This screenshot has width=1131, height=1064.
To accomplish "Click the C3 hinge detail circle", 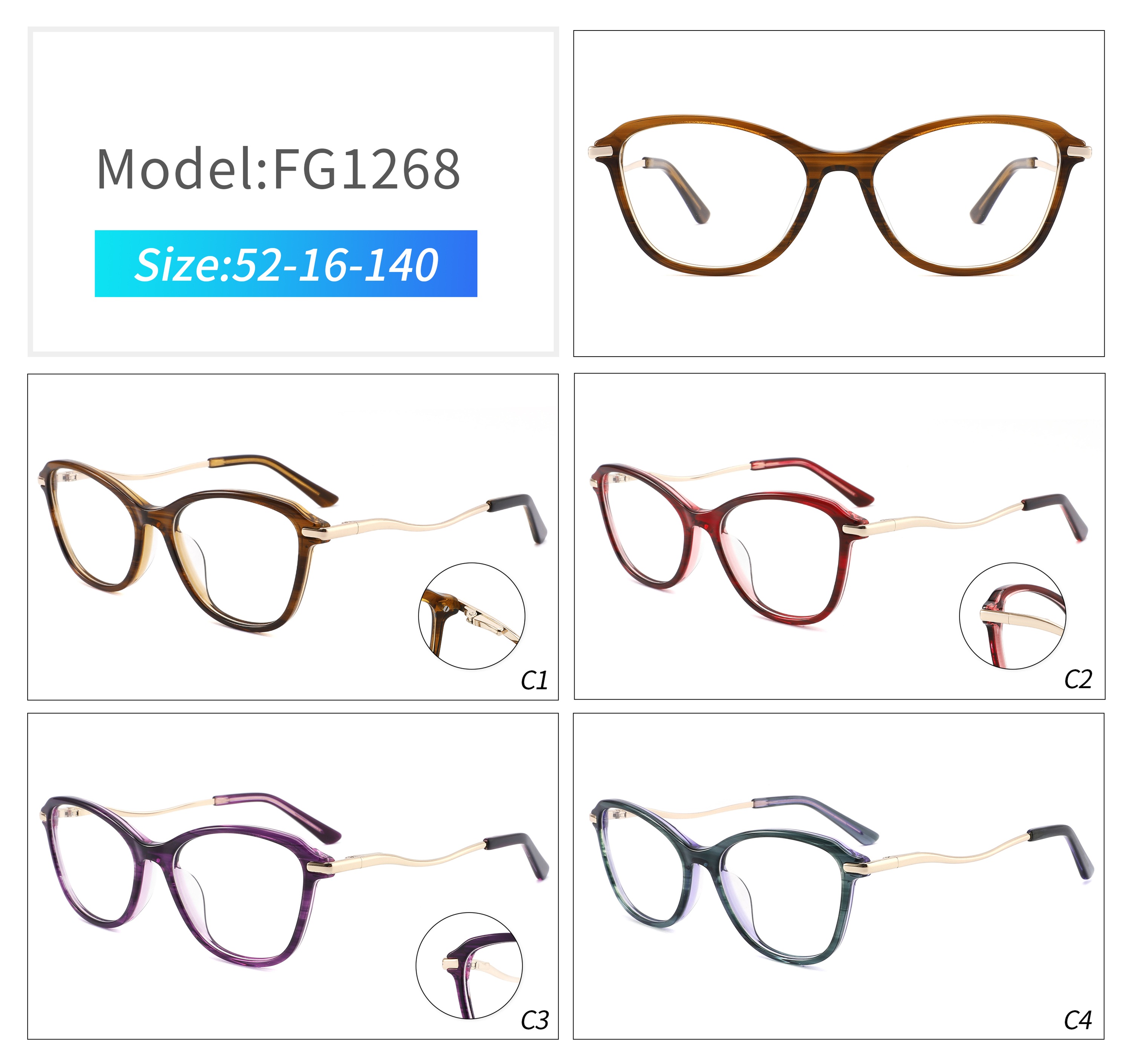I will click(x=469, y=966).
